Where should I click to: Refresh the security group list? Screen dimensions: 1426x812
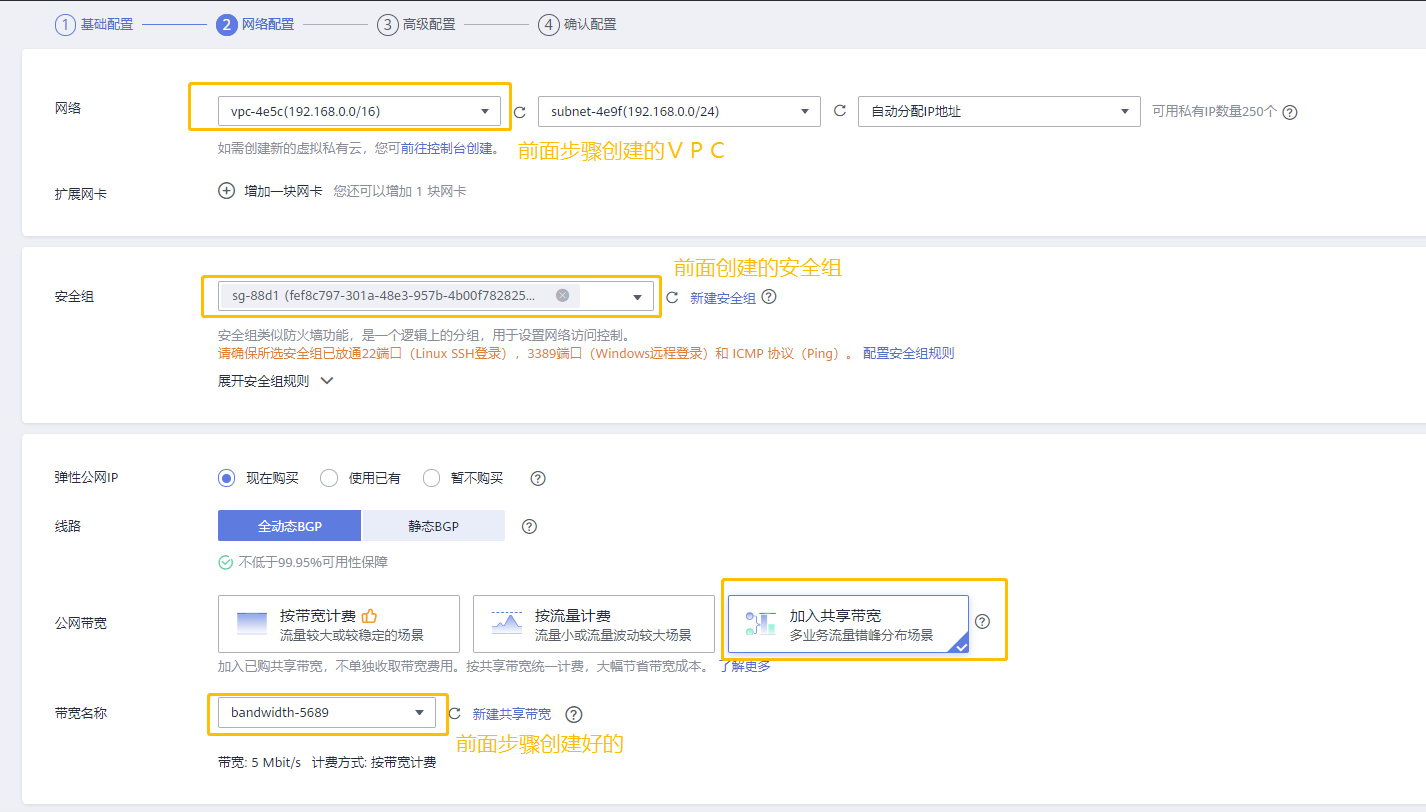click(672, 297)
